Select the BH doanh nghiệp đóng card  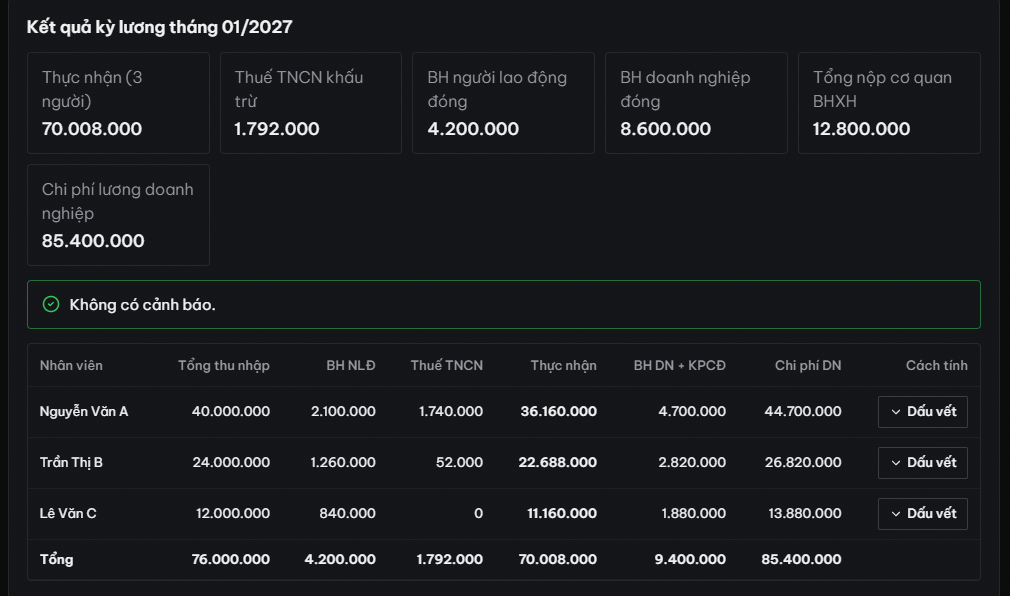pyautogui.click(x=696, y=103)
